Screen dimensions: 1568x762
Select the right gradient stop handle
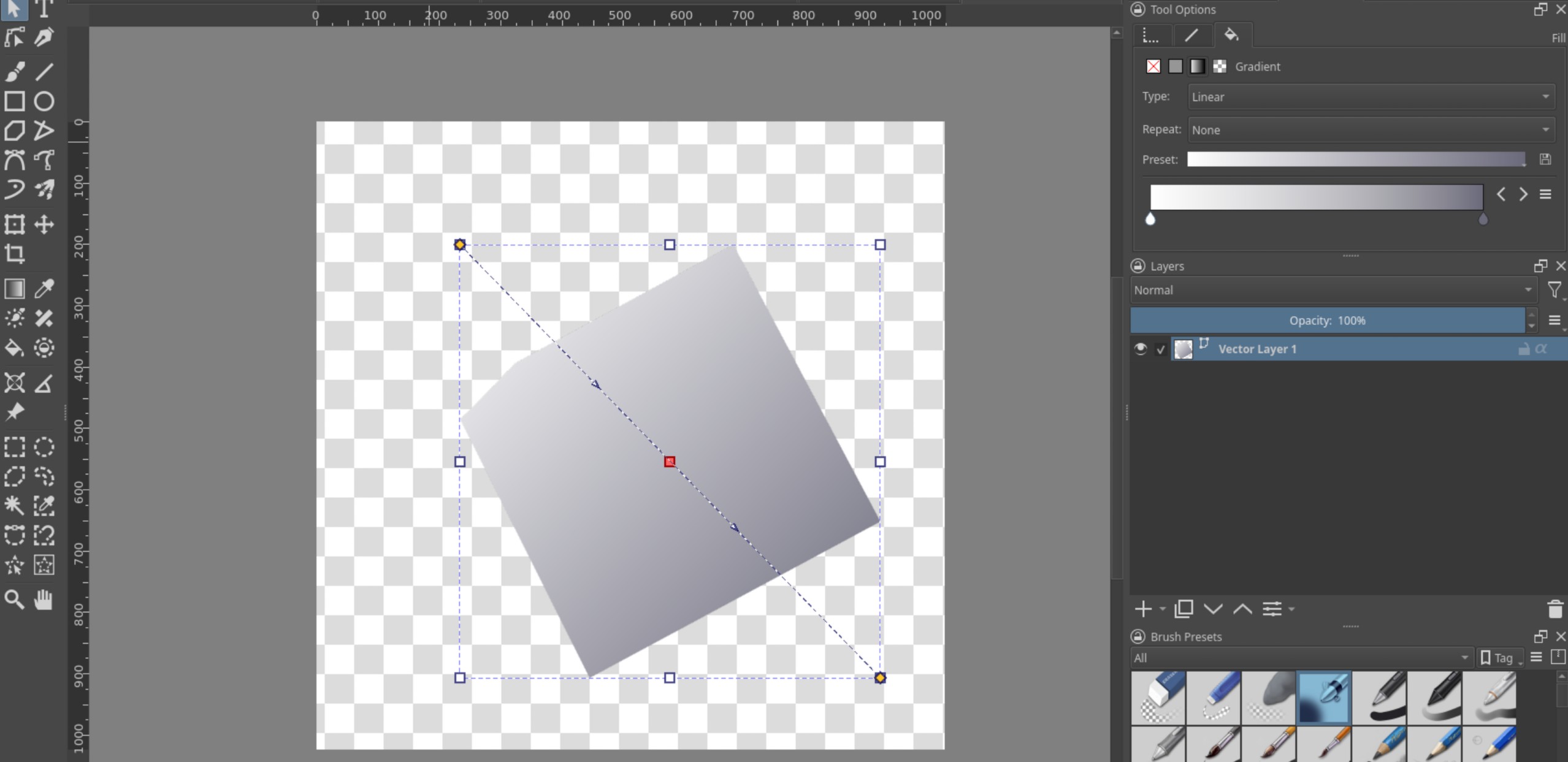pos(1483,219)
